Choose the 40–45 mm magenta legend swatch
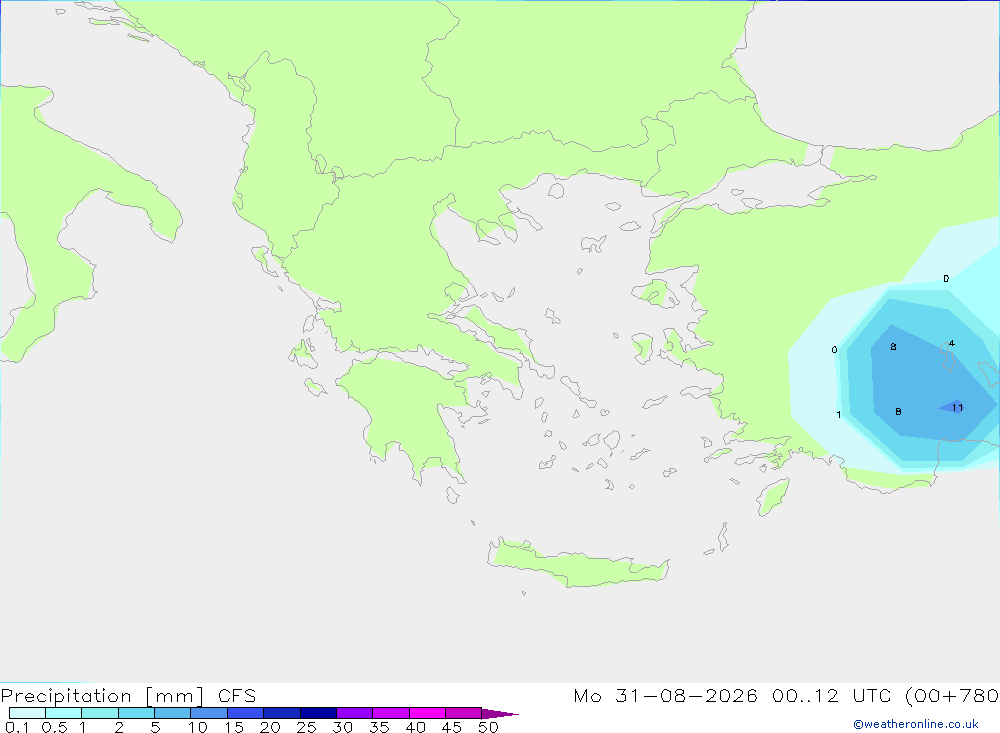 [x=427, y=713]
